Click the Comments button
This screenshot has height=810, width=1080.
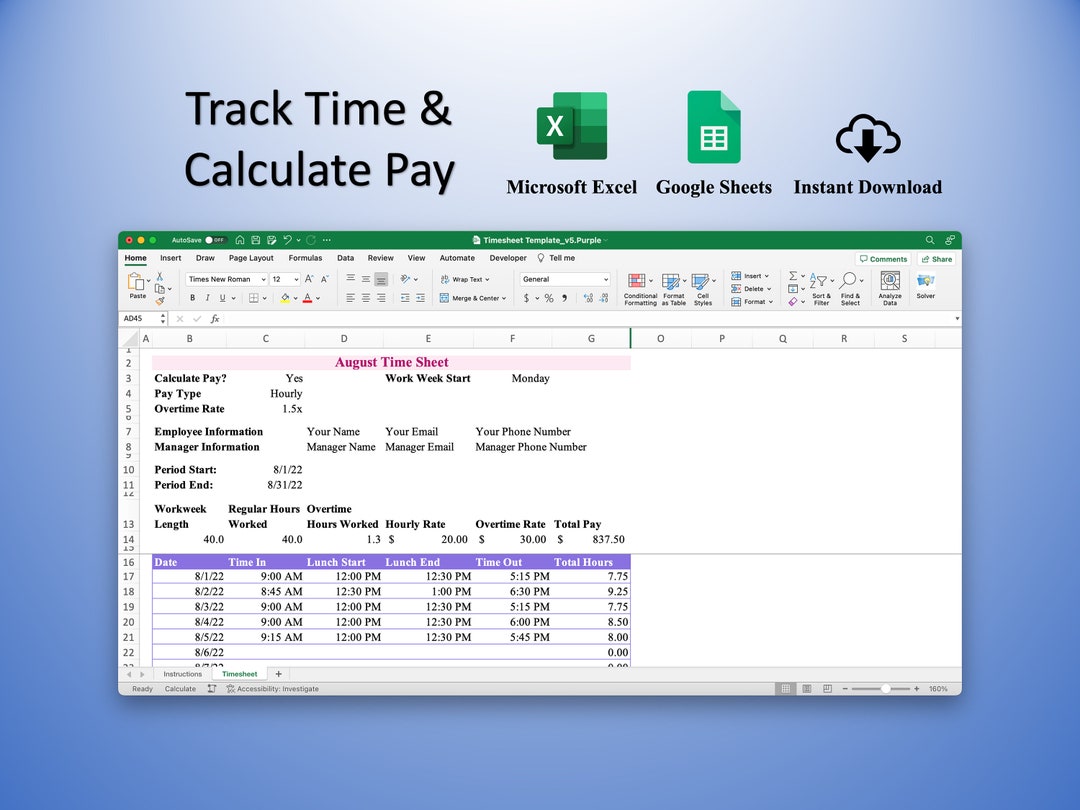click(x=883, y=259)
